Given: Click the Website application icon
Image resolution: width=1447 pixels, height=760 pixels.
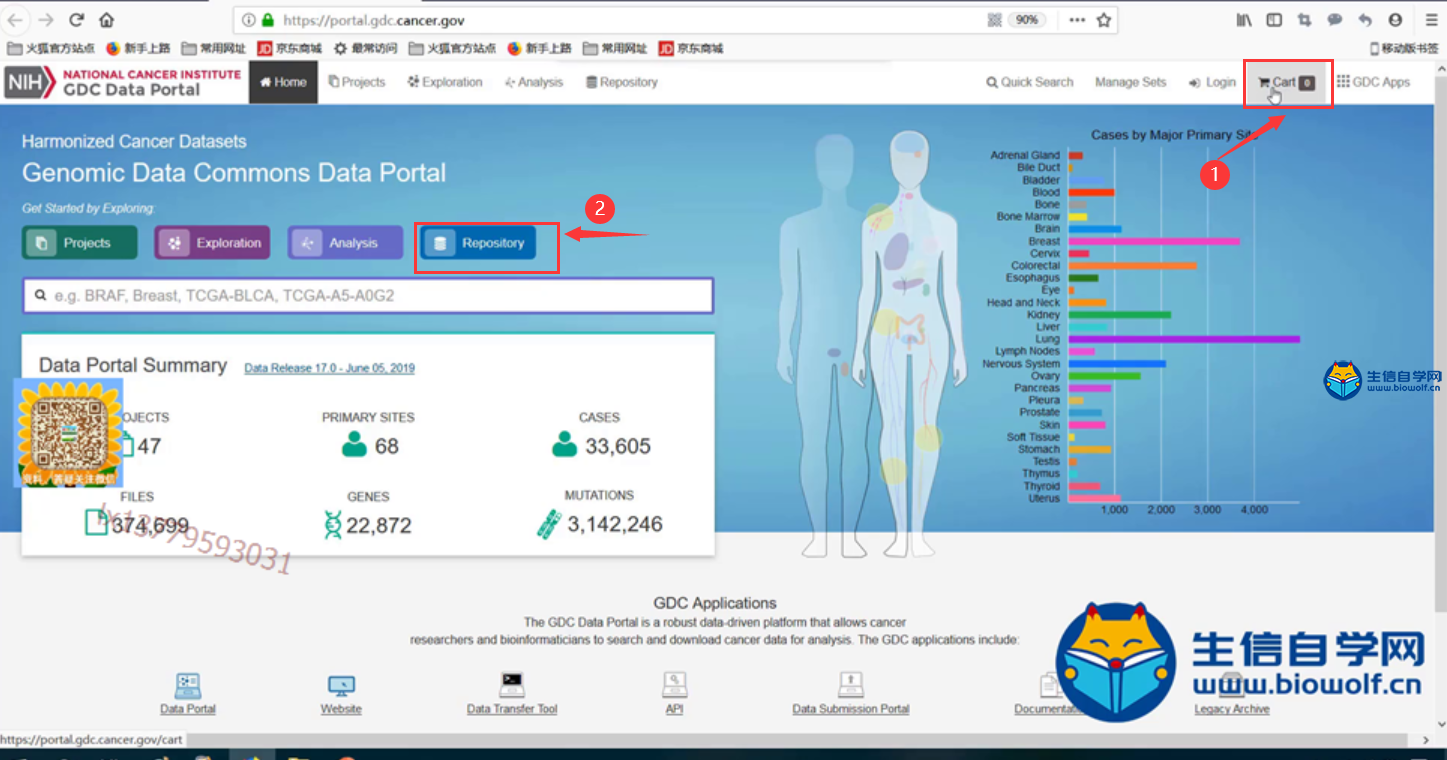Looking at the screenshot, I should (x=341, y=686).
